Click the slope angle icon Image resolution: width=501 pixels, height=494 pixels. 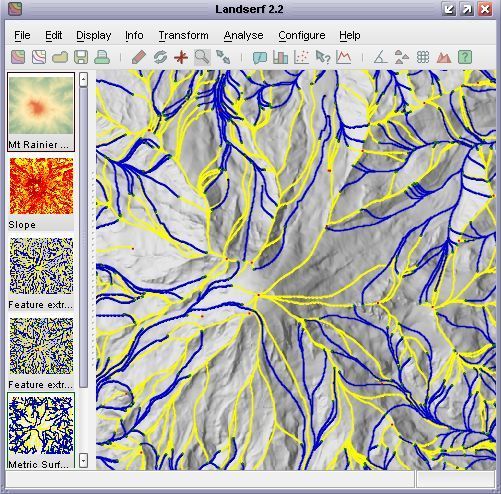pos(380,57)
